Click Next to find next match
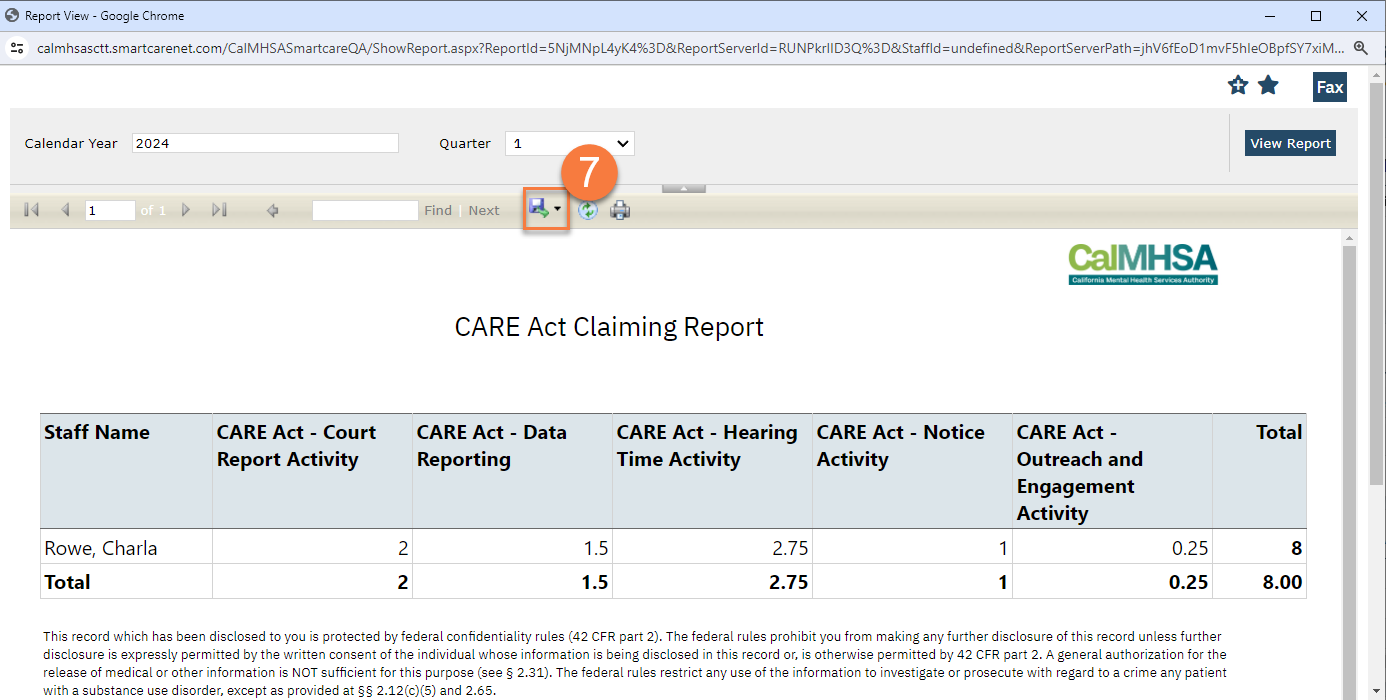This screenshot has height=700, width=1386. coord(483,209)
